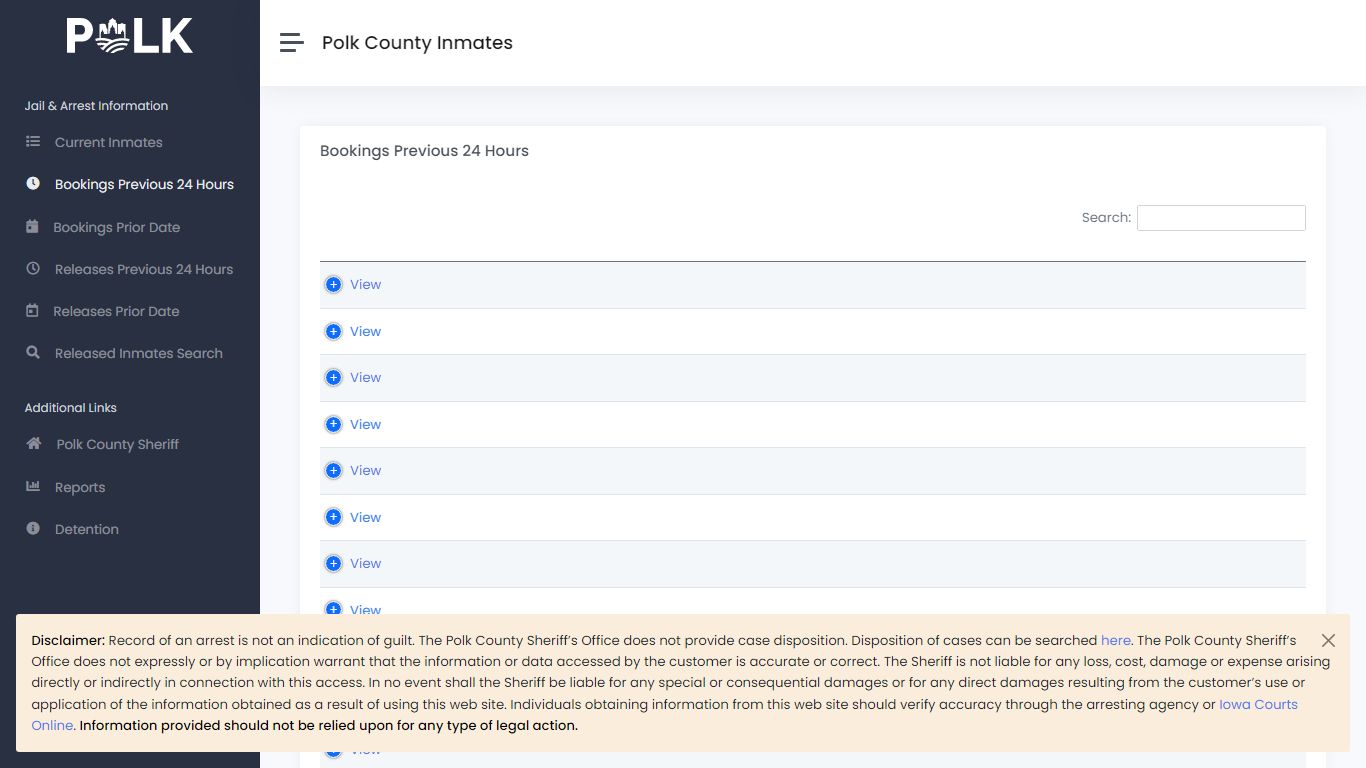Click the home icon beside Polk County Sheriff
This screenshot has height=768, width=1366.
pyautogui.click(x=34, y=444)
